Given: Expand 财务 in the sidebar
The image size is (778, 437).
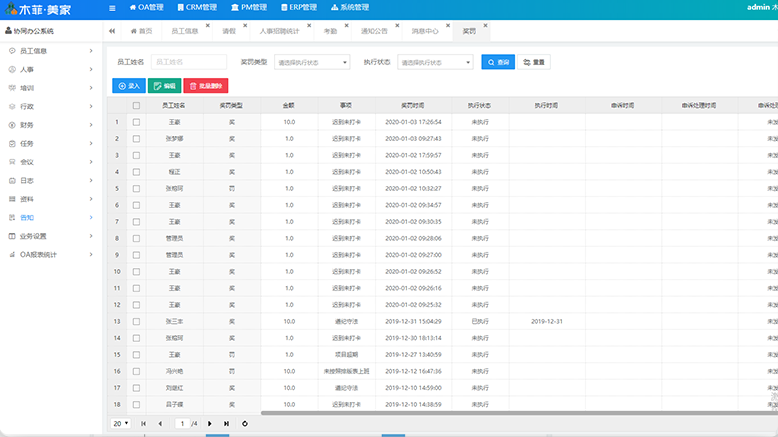Looking at the screenshot, I should 50,125.
